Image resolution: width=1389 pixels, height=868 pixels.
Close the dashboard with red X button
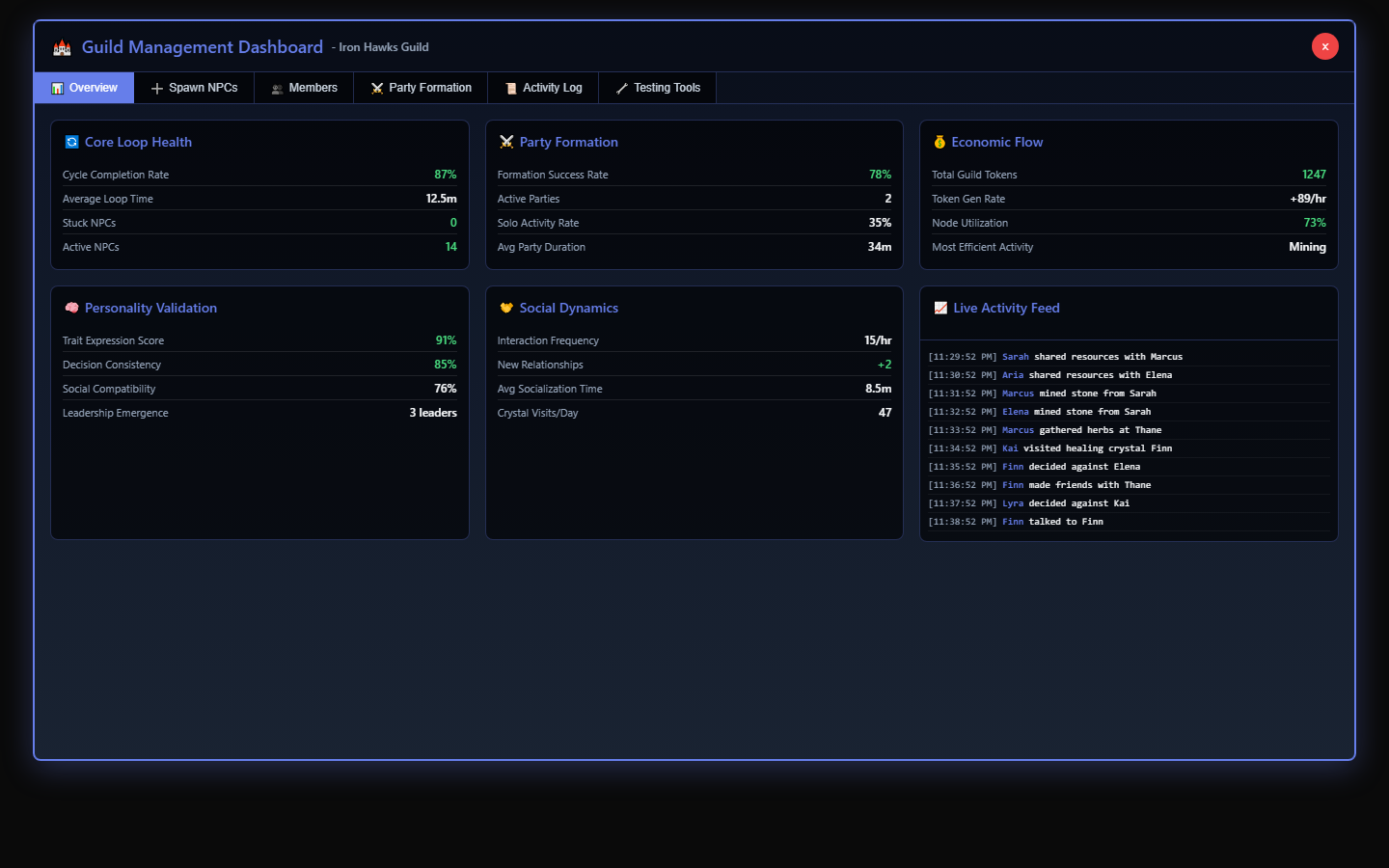1324,46
